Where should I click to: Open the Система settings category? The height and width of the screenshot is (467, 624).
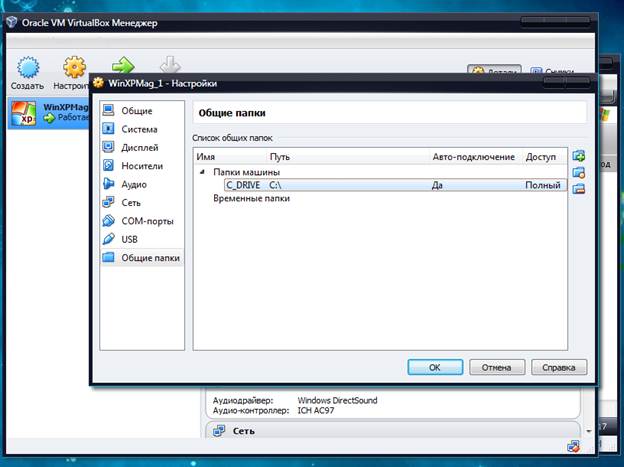point(142,129)
